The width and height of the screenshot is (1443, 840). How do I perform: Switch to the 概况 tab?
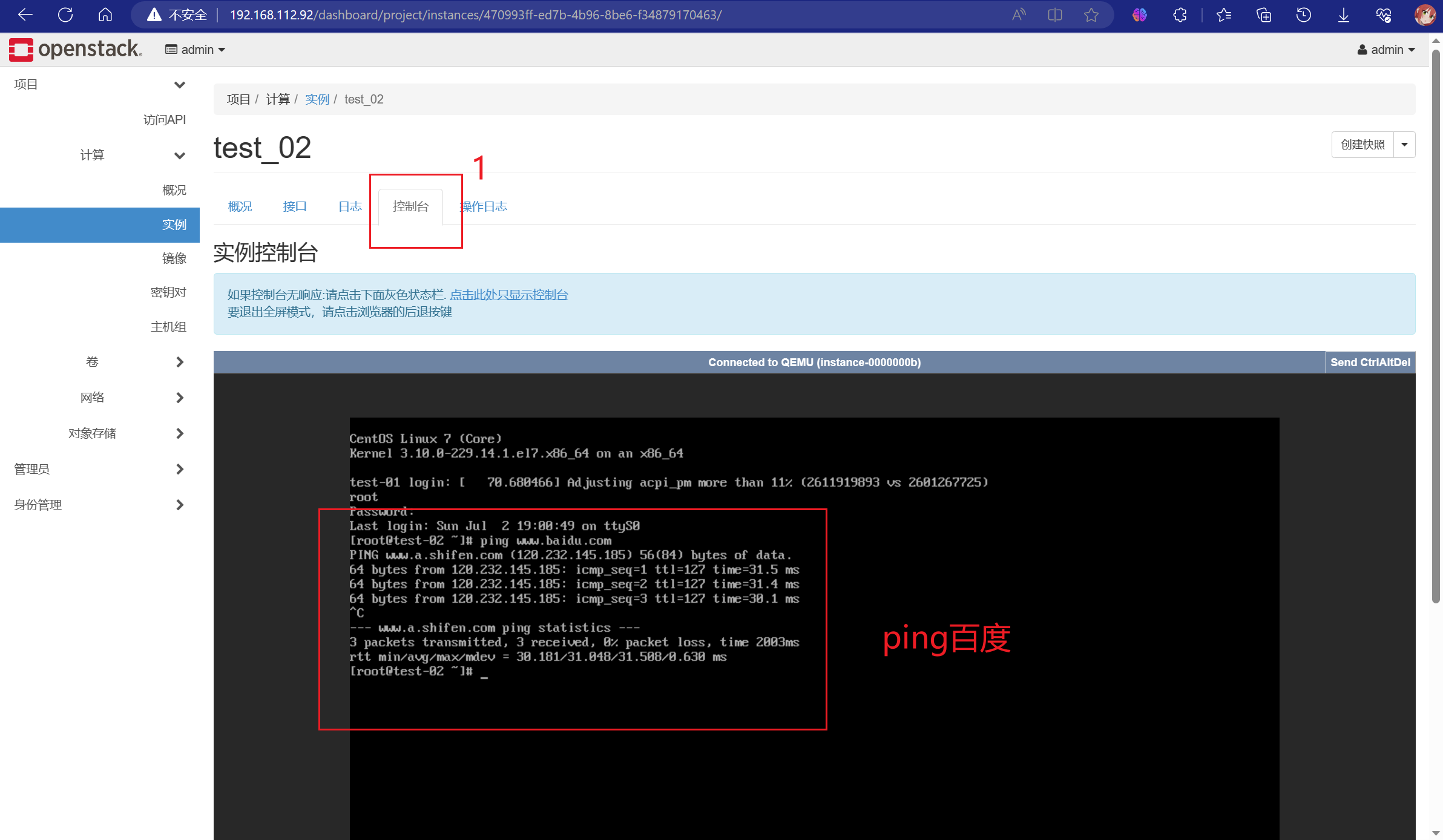(x=240, y=206)
